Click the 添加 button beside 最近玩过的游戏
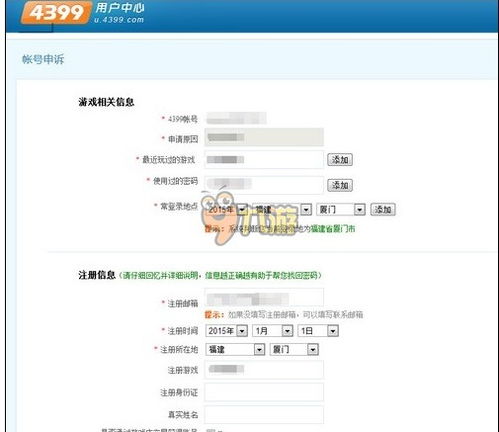The width and height of the screenshot is (499, 432). pyautogui.click(x=340, y=160)
